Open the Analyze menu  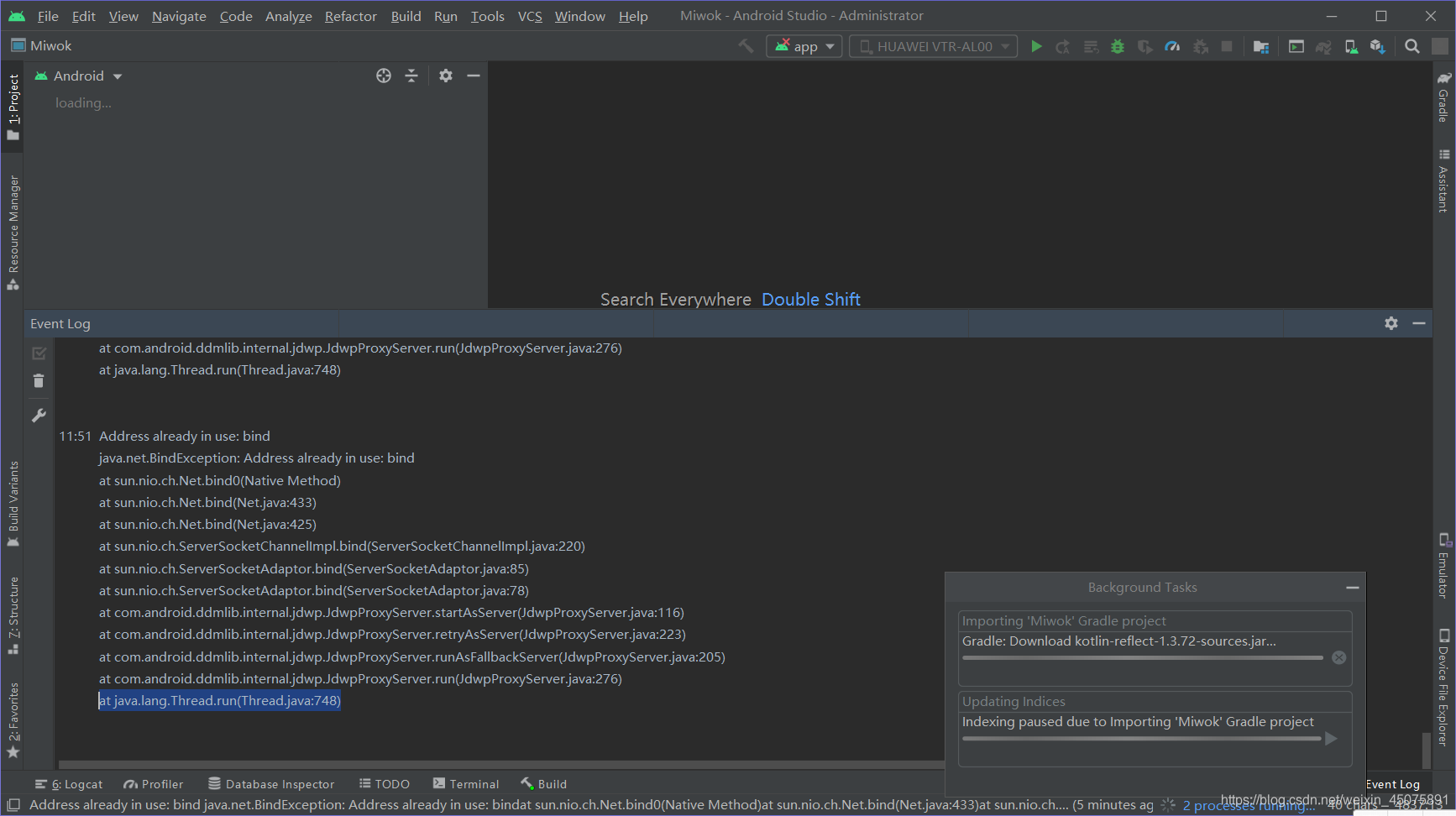pos(289,16)
